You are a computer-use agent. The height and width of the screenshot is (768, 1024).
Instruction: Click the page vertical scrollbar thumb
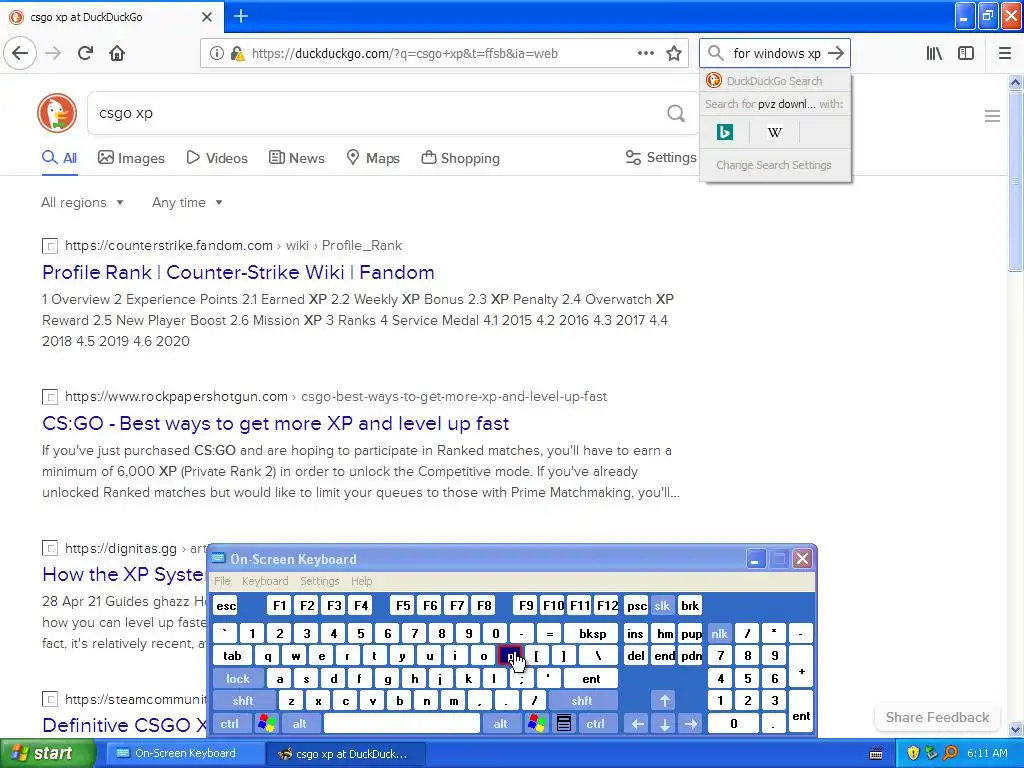pyautogui.click(x=1015, y=180)
